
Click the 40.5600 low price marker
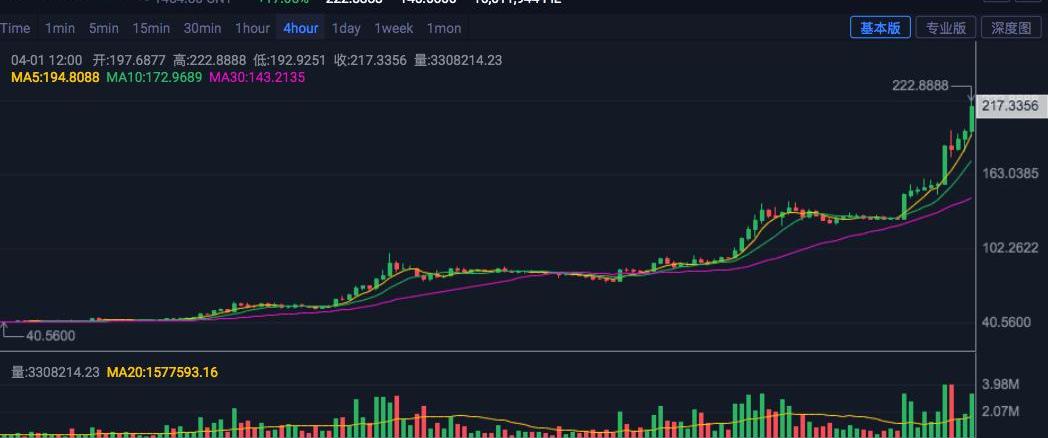51,336
